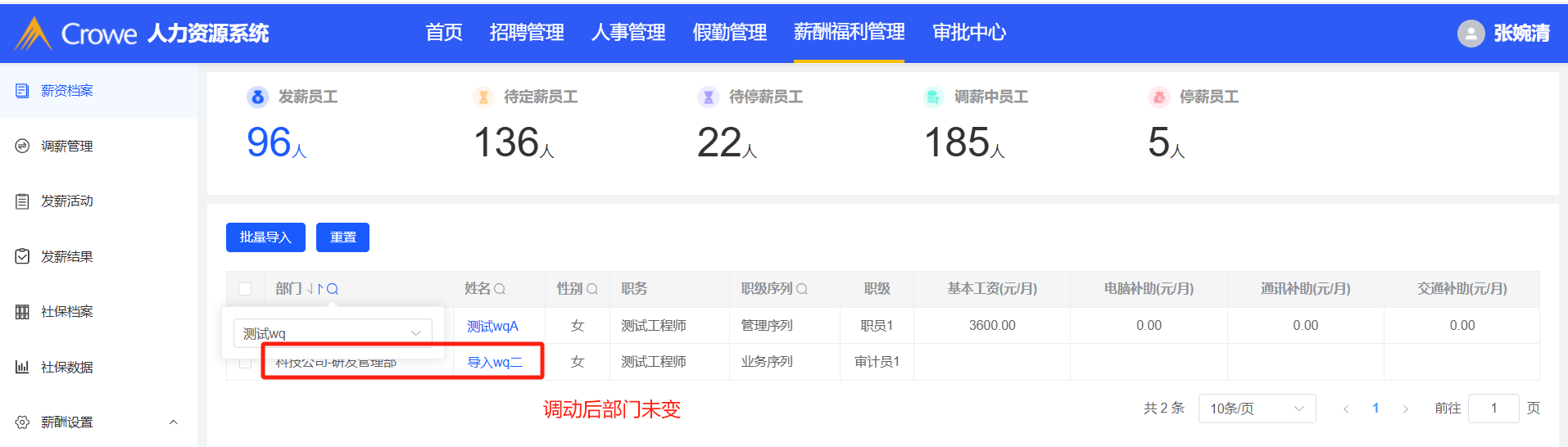Image resolution: width=1568 pixels, height=447 pixels.
Task: Click the search icon in 姓名 column header
Action: point(500,289)
